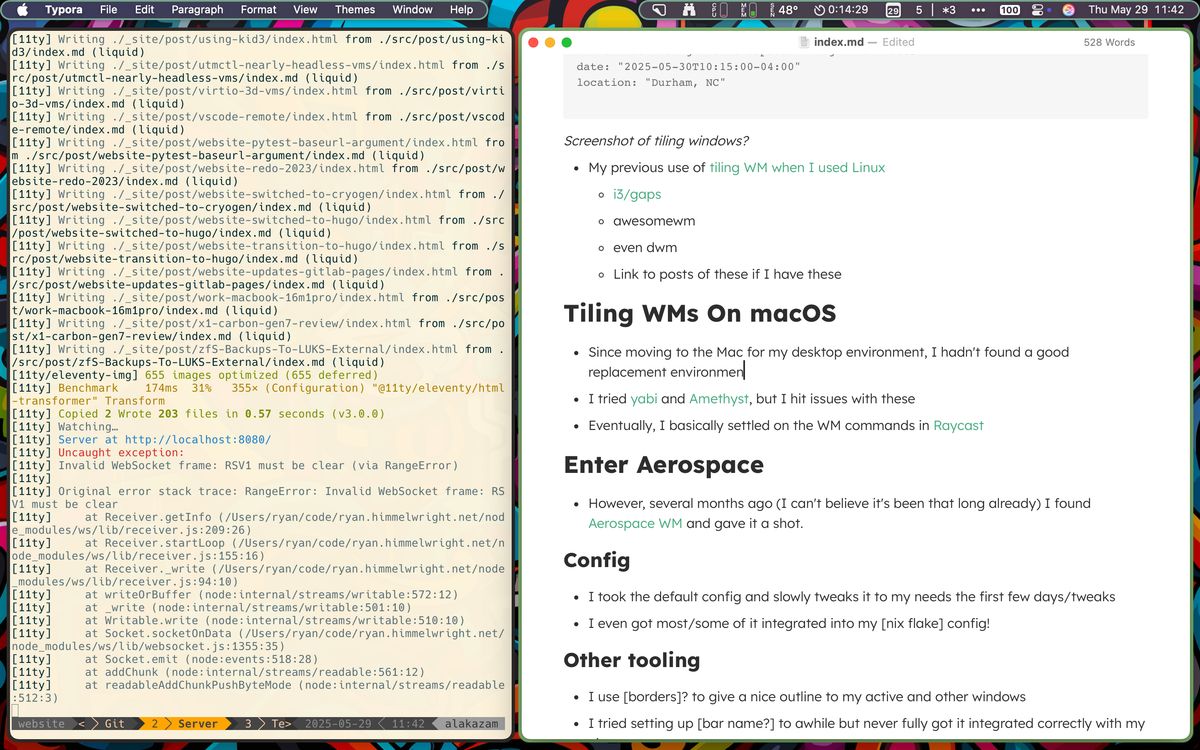Open the Typora application menu

click(x=64, y=10)
